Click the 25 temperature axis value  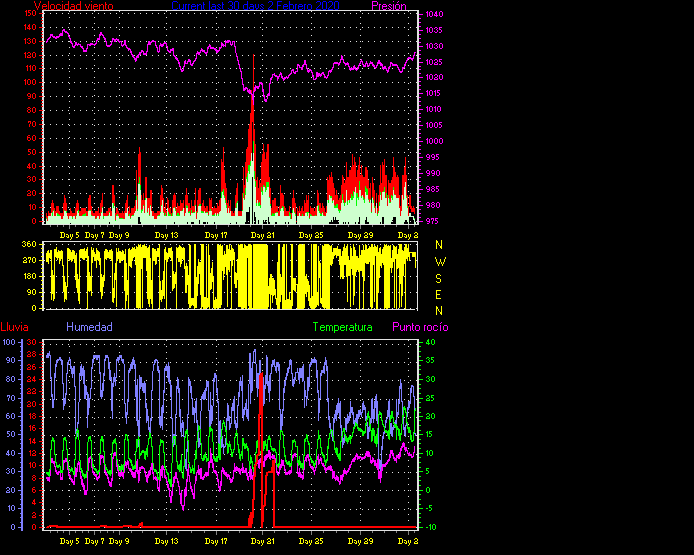point(430,398)
